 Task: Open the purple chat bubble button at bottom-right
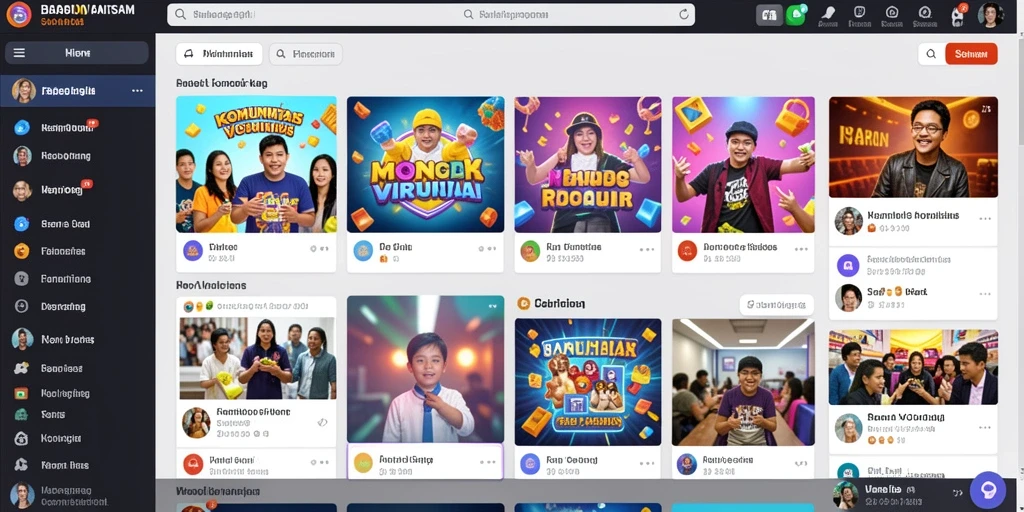(987, 490)
